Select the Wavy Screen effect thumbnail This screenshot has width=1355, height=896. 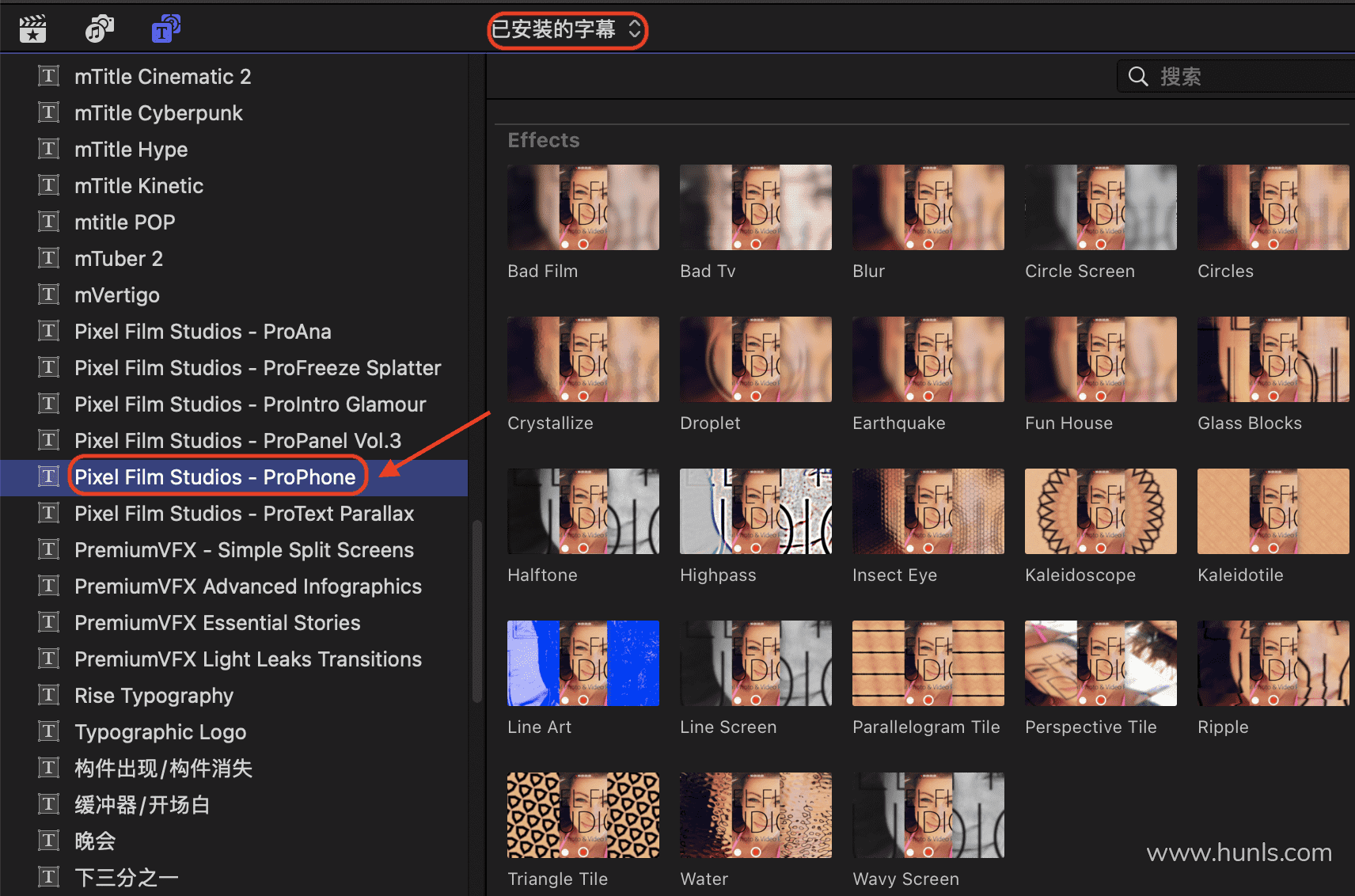(928, 815)
